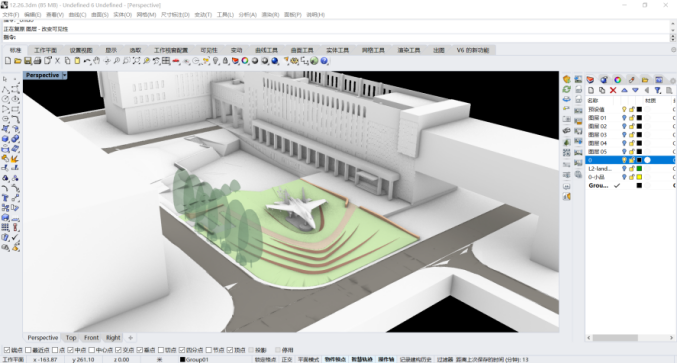Image resolution: width=677 pixels, height=363 pixels.
Task: Open Perspective viewport title dropdown arrow
Action: (x=65, y=75)
